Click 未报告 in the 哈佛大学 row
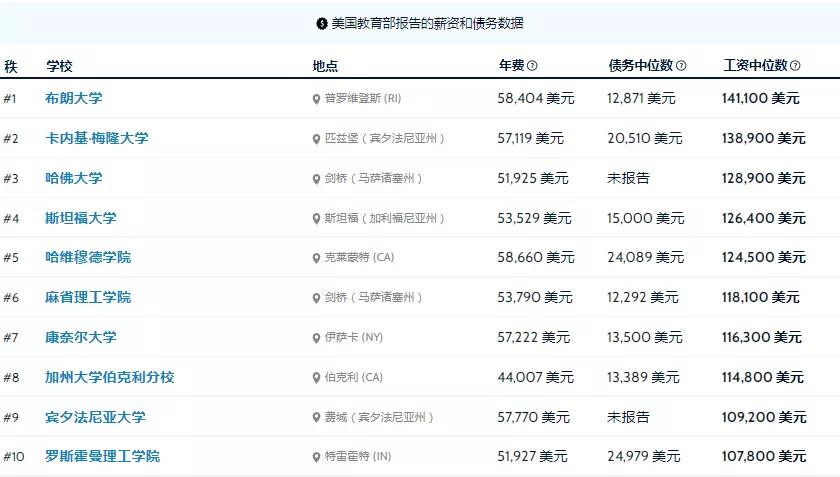 pyautogui.click(x=628, y=178)
